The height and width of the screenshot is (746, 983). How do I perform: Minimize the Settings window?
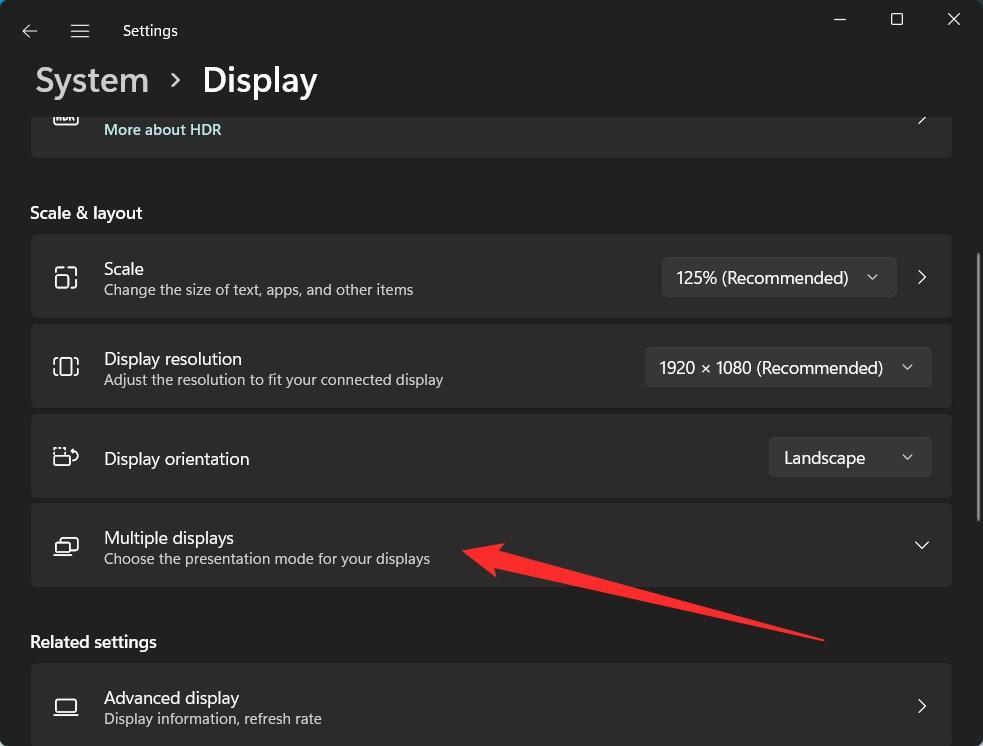pos(841,20)
